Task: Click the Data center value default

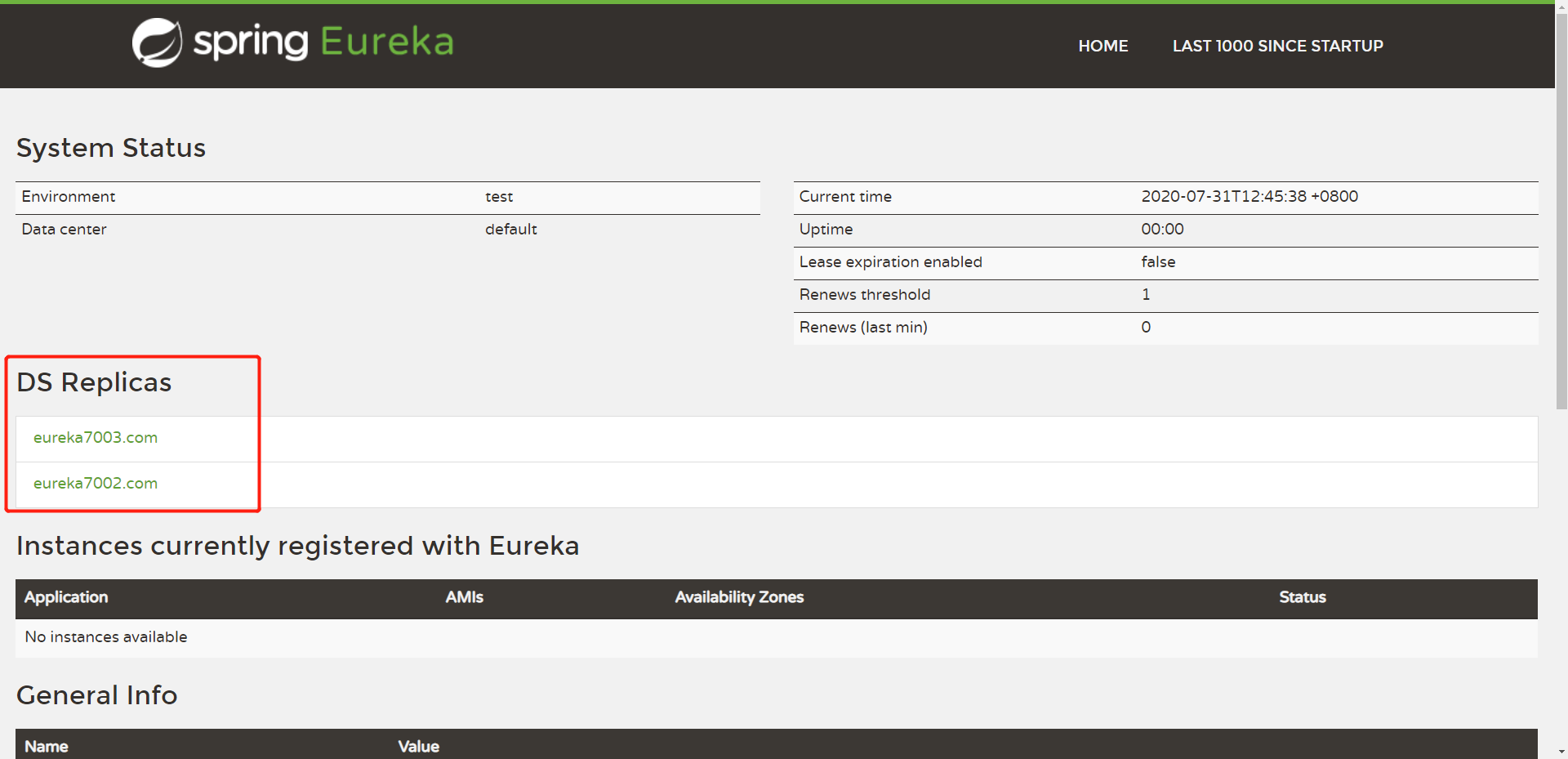Action: click(x=510, y=230)
